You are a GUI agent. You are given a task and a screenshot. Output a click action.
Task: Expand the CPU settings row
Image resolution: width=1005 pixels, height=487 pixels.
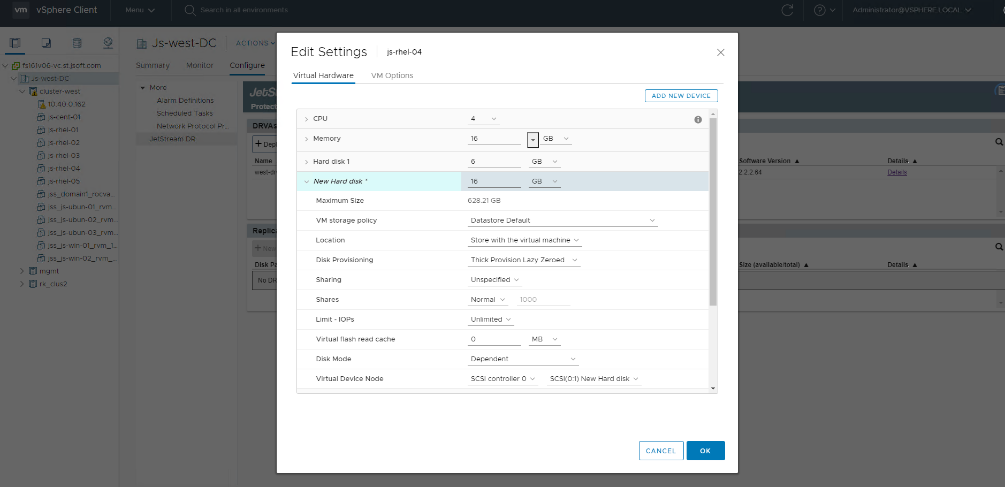coord(306,119)
